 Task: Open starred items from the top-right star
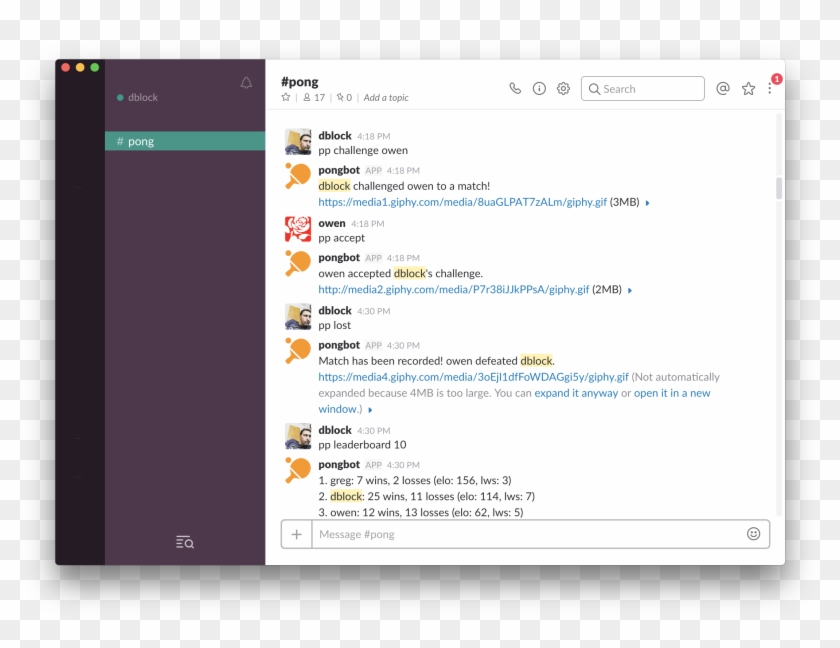coord(748,88)
